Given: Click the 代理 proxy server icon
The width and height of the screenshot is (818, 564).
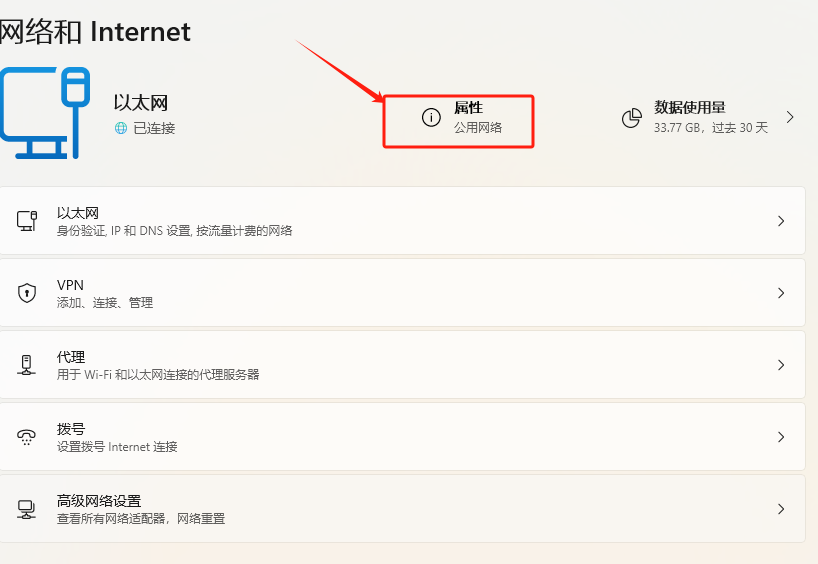Looking at the screenshot, I should tap(27, 365).
